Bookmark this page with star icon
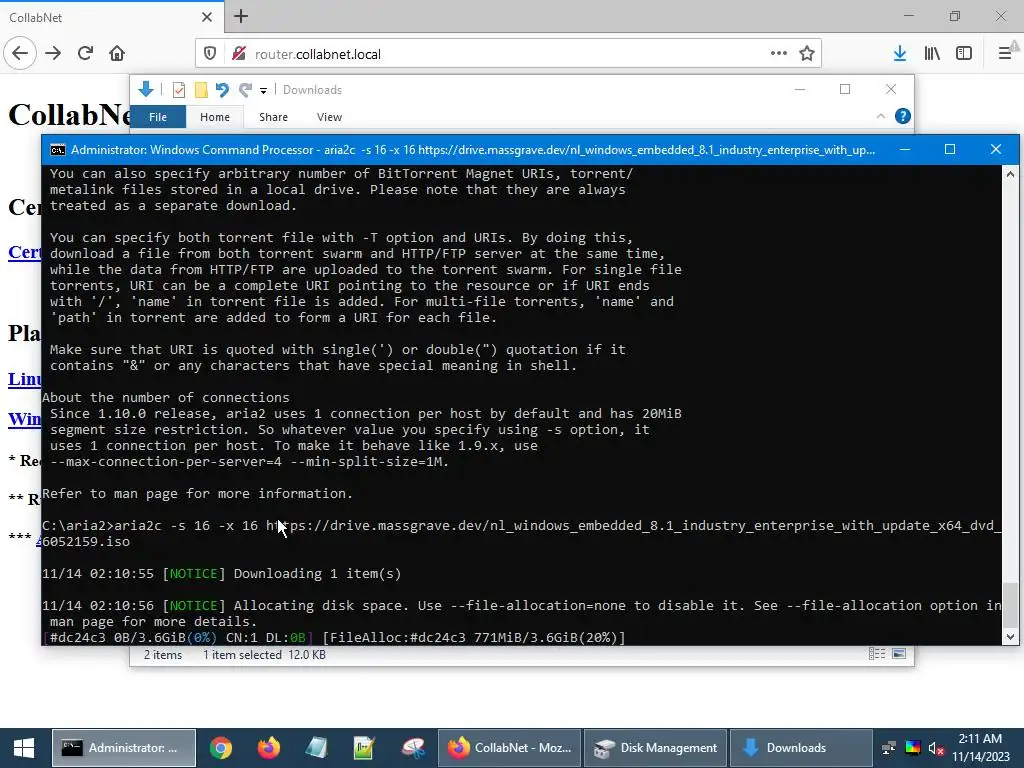Image resolution: width=1024 pixels, height=768 pixels. pos(807,53)
